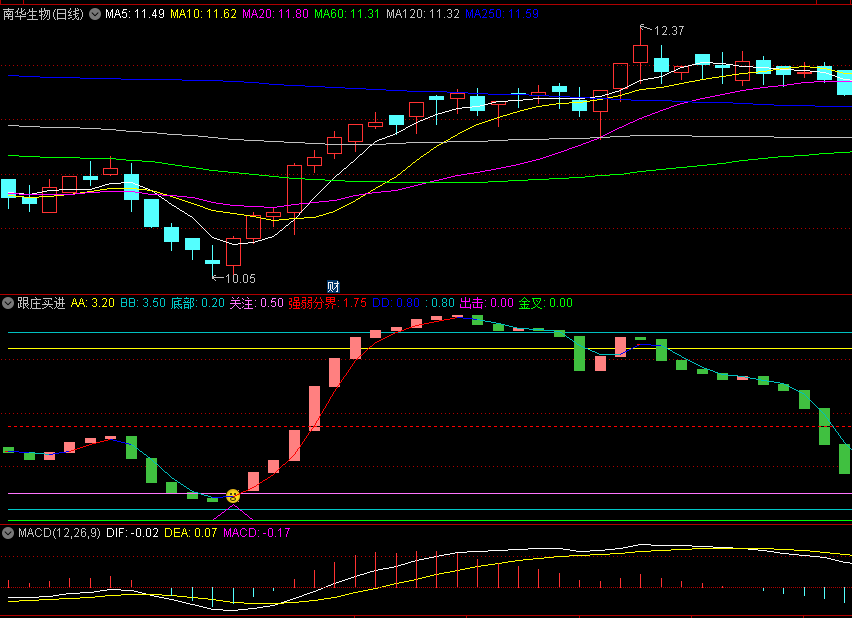Click the magenta triangle marker below the smiley
This screenshot has height=618, width=852.
coord(233,512)
